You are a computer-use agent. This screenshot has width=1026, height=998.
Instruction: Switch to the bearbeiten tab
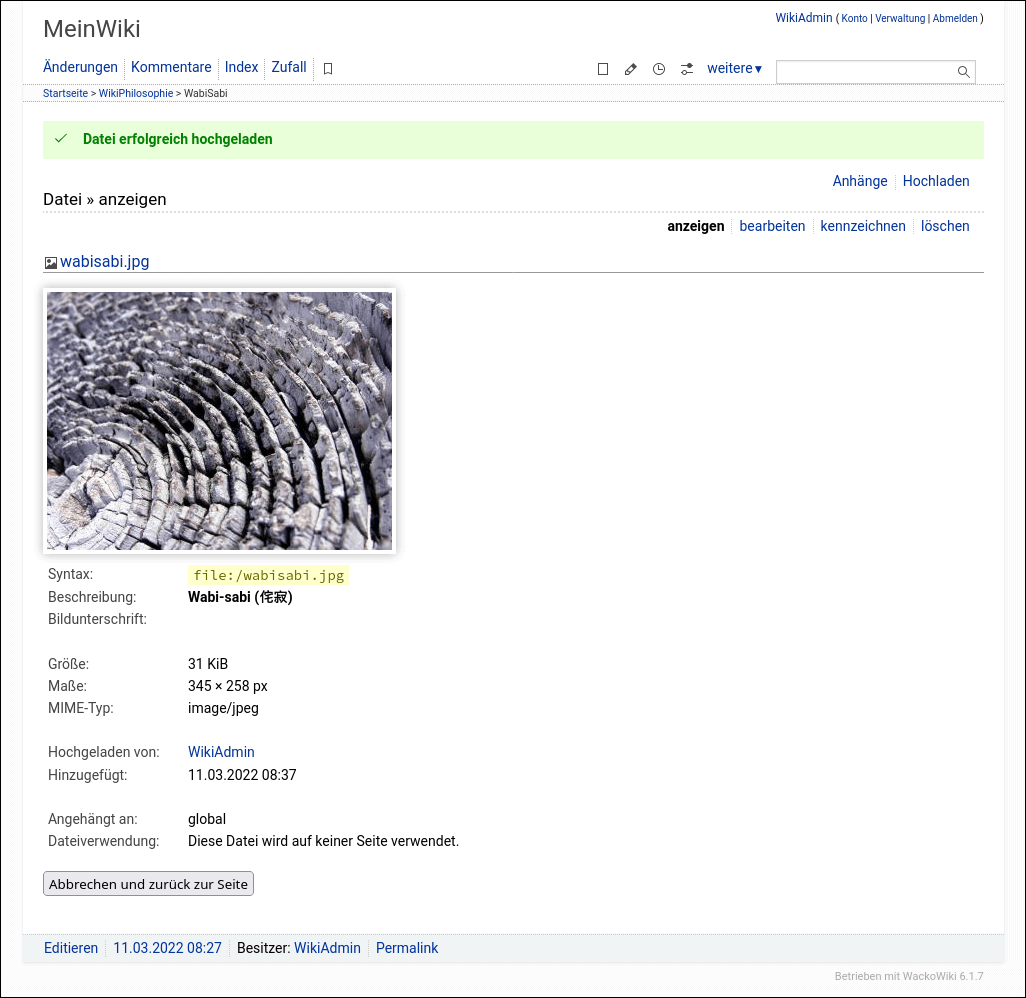(772, 226)
